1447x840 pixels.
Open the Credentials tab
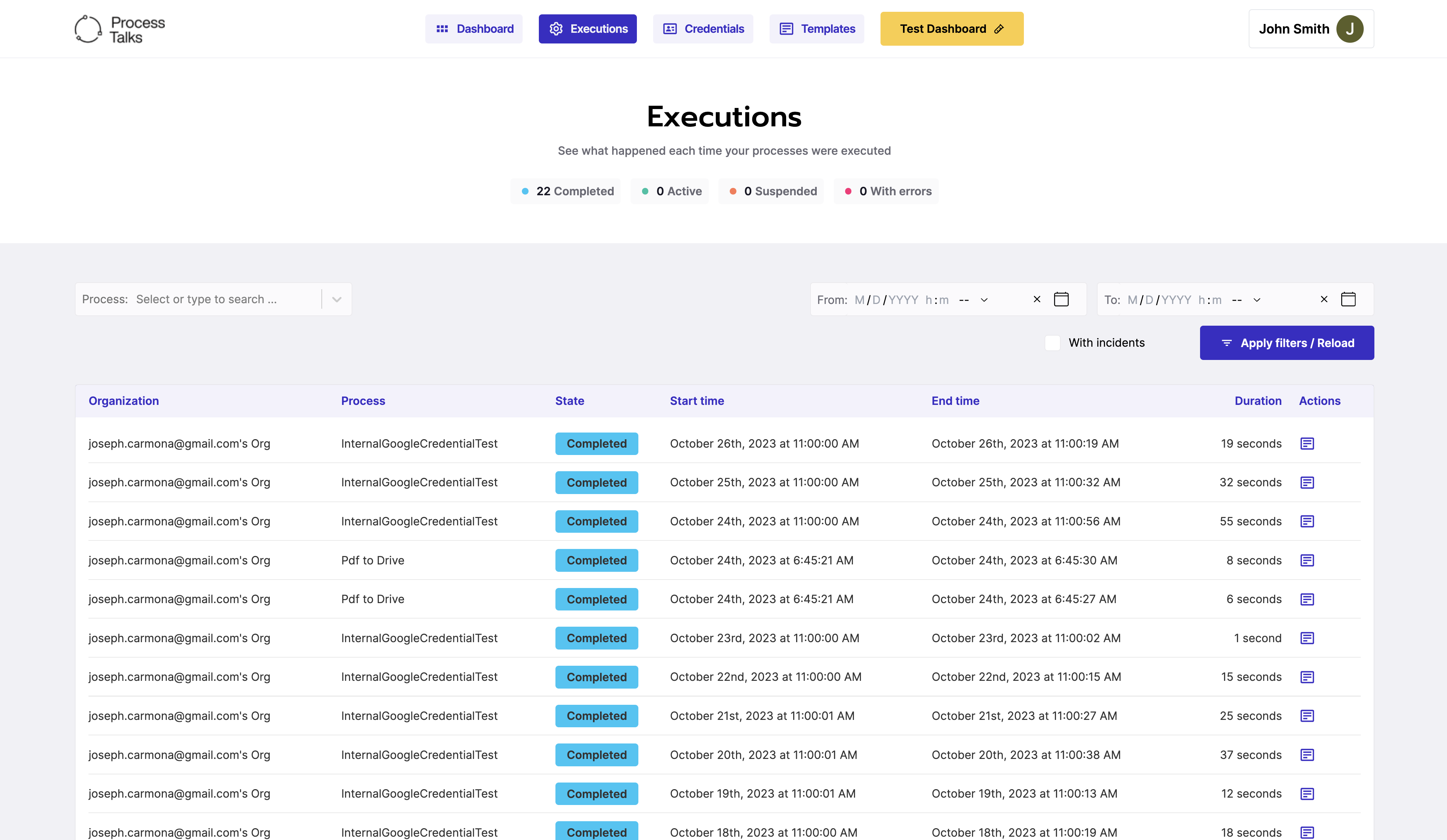point(703,29)
